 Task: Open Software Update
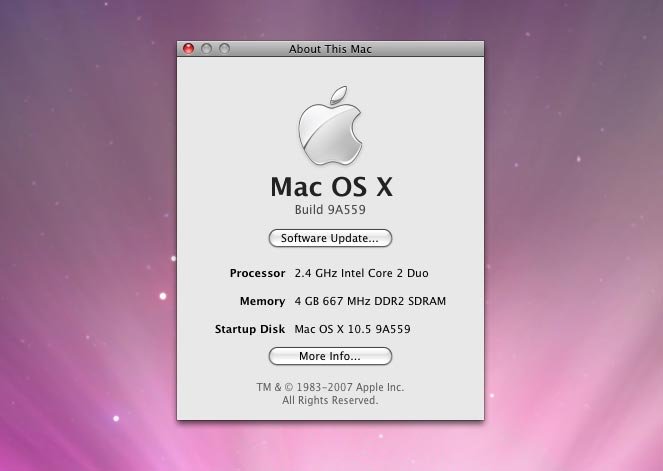(x=330, y=238)
